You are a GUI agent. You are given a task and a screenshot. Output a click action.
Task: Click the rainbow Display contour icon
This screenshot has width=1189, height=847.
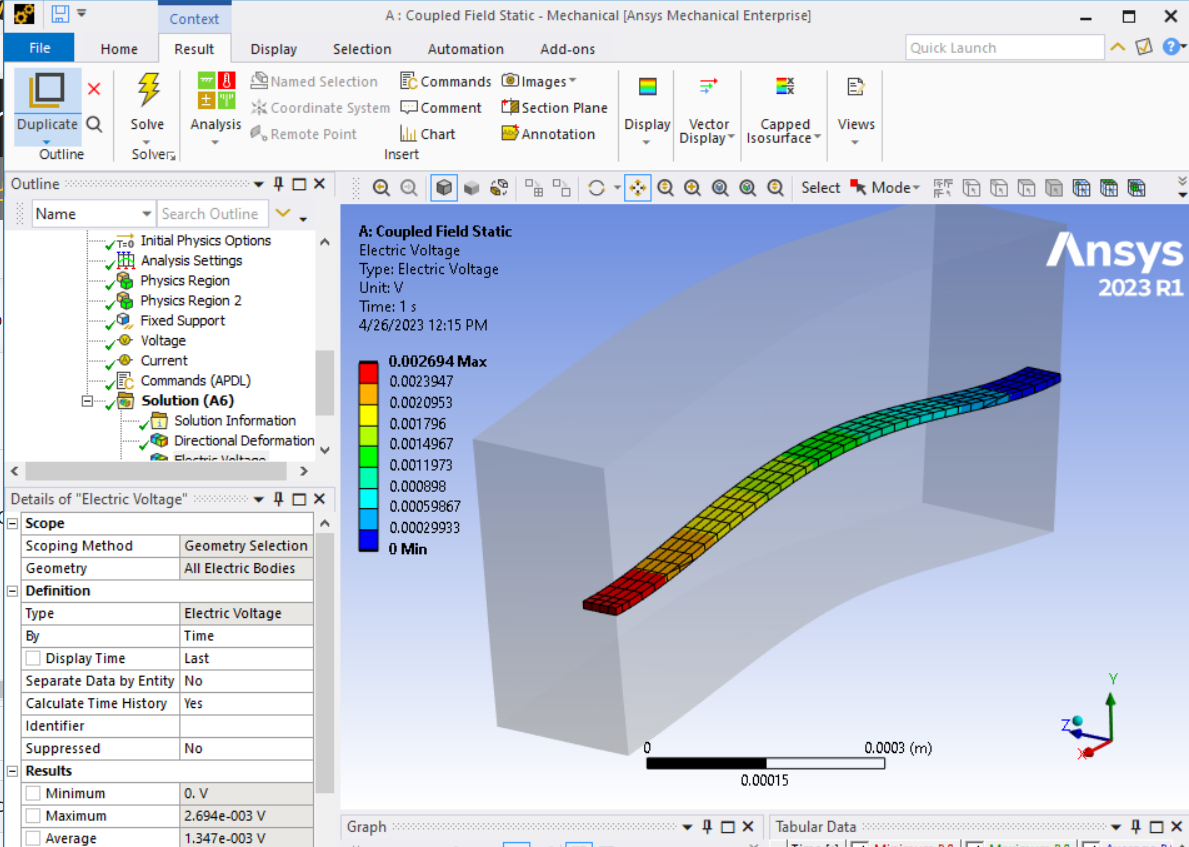(648, 87)
